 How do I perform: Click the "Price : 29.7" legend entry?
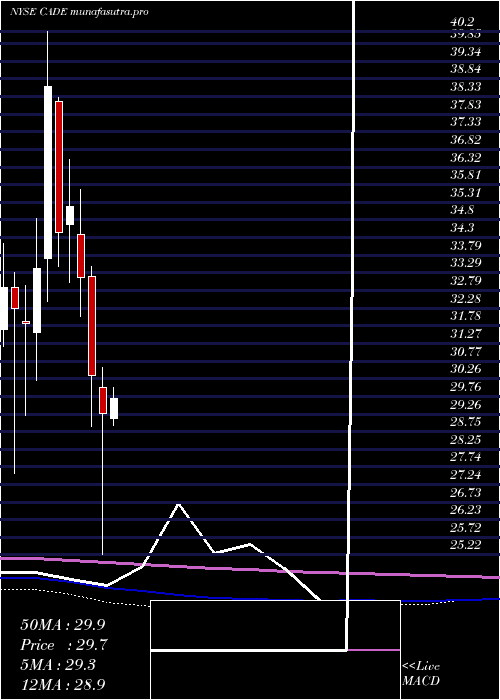click(x=64, y=645)
